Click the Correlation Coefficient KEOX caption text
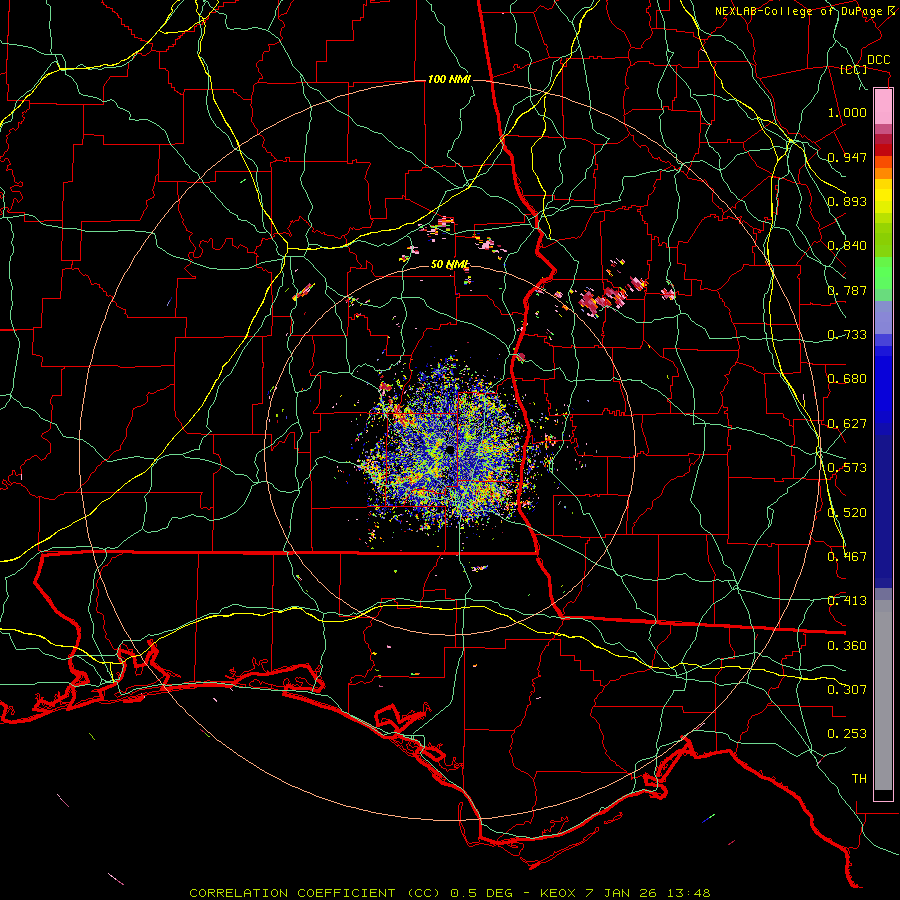 (450, 893)
